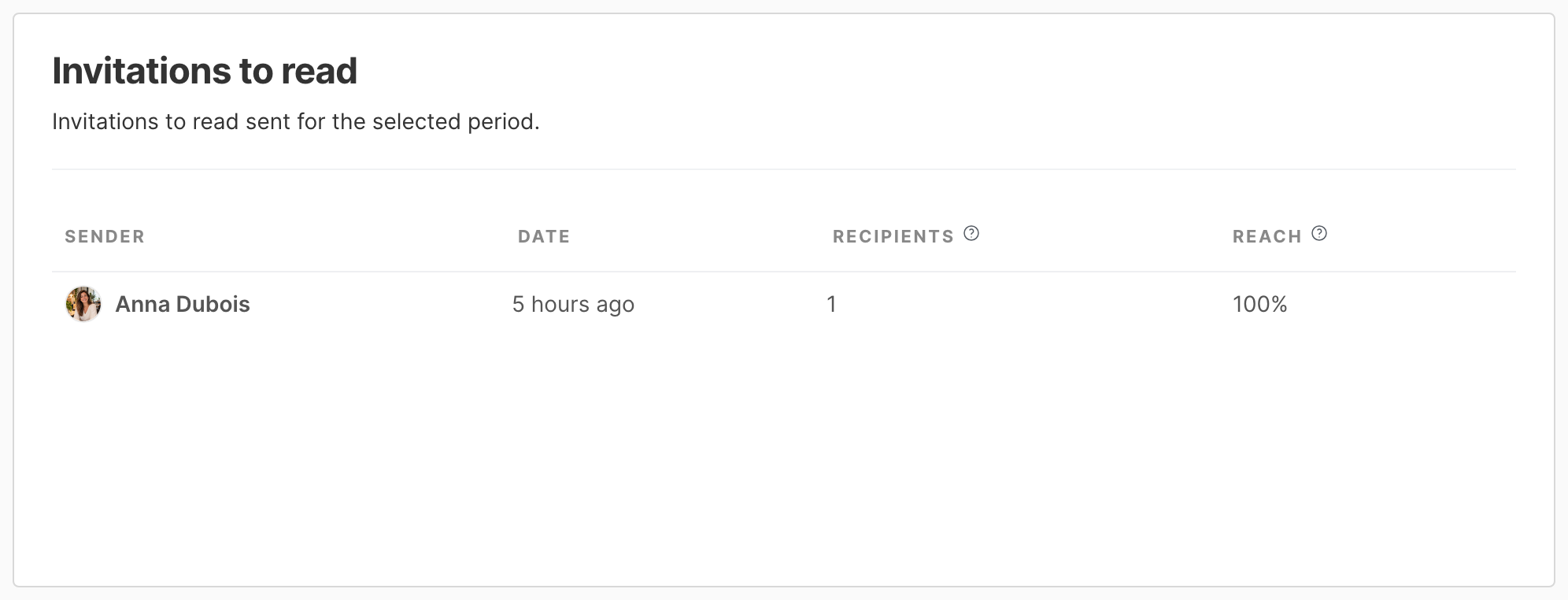Select the '5 hours ago' date cell

click(573, 304)
